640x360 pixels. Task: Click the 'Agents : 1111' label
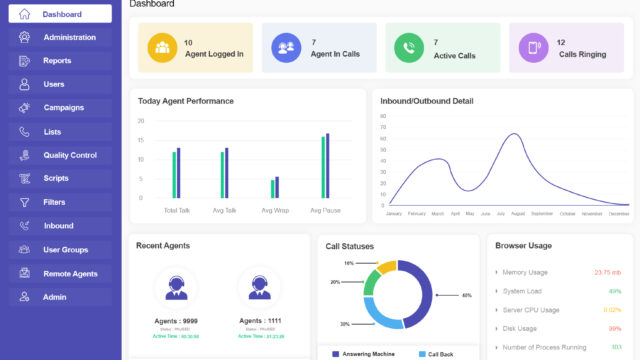coord(260,321)
